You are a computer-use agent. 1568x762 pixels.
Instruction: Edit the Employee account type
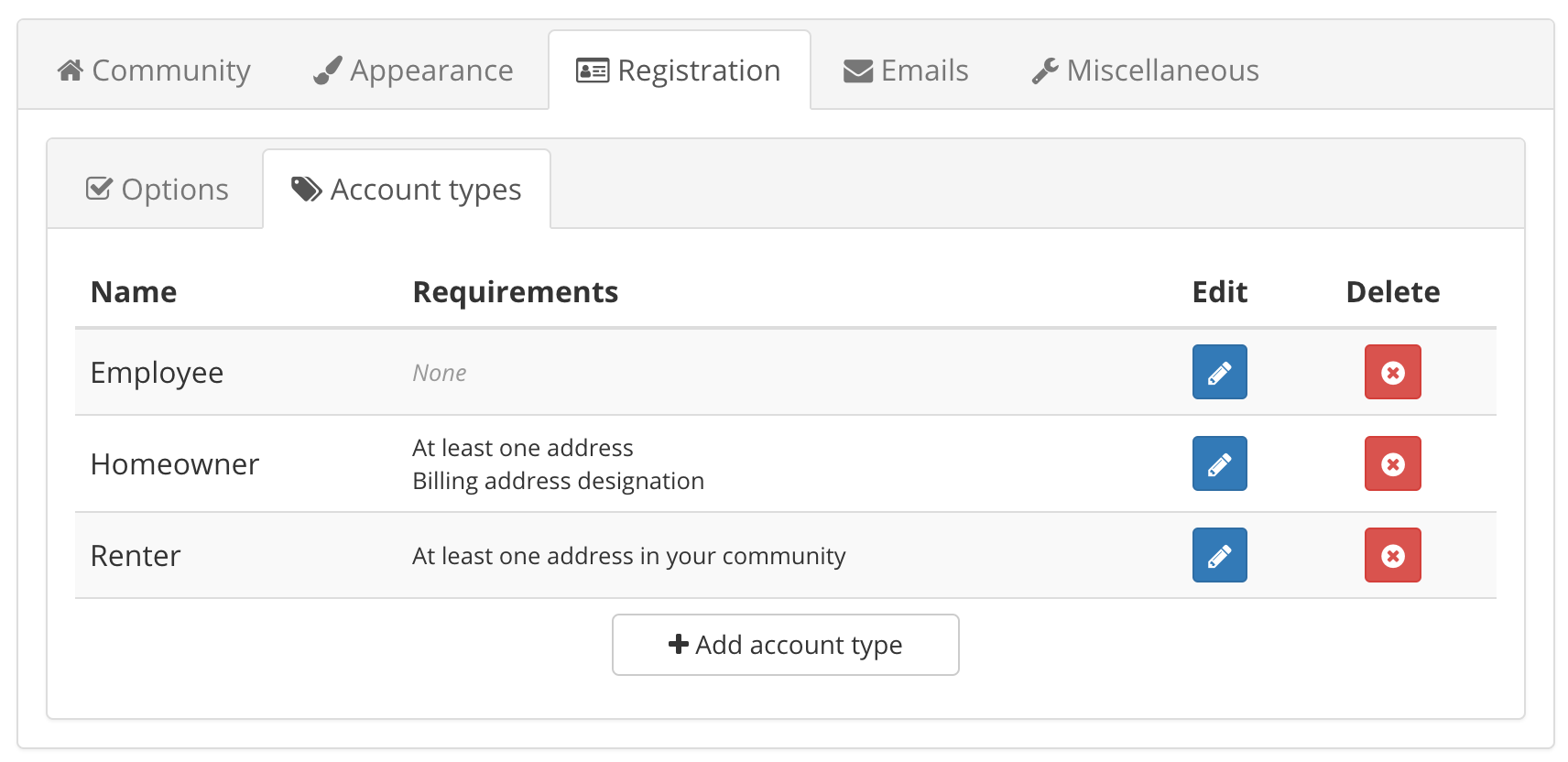1219,372
